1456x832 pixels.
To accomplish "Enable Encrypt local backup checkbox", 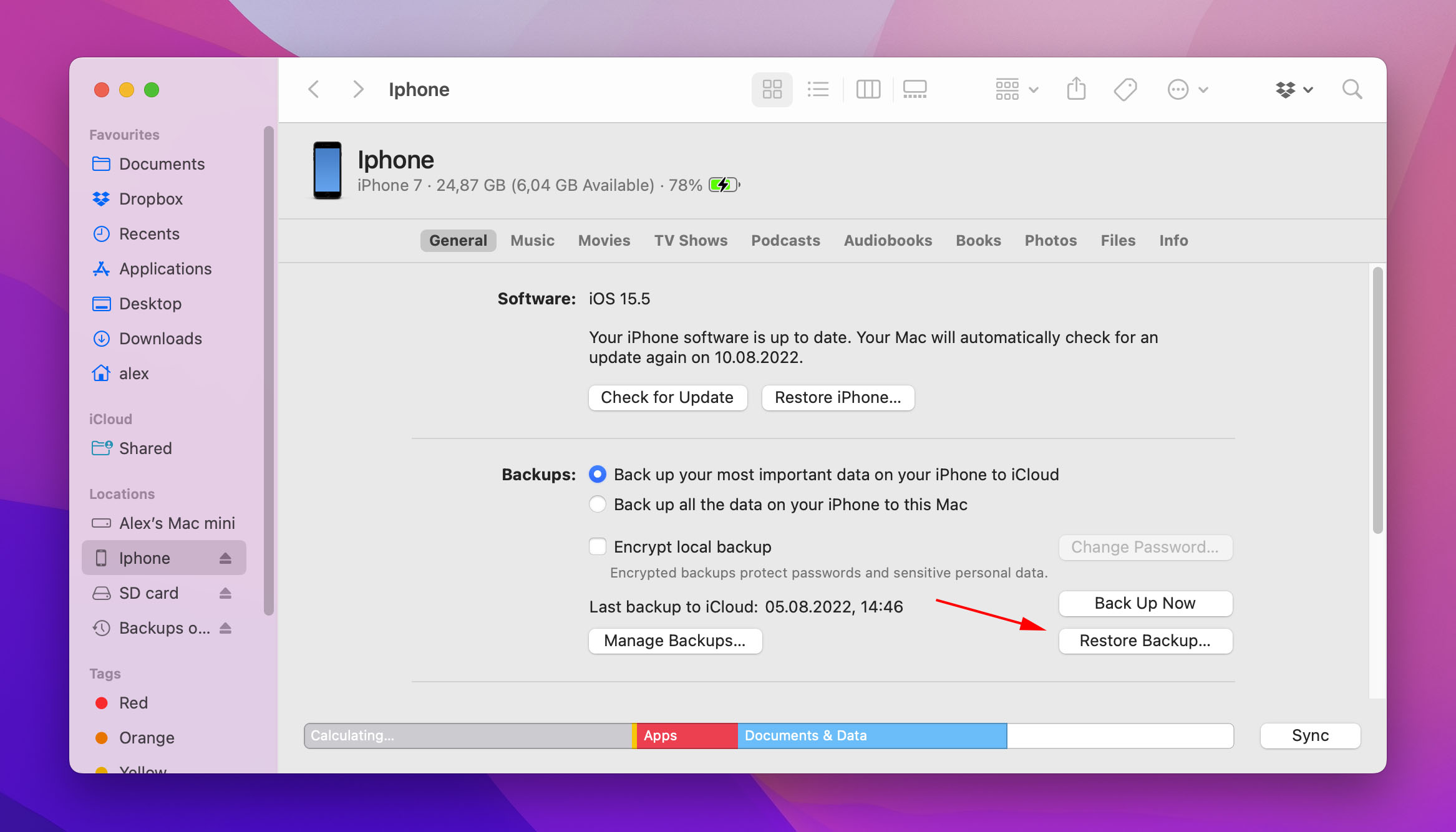I will click(597, 545).
